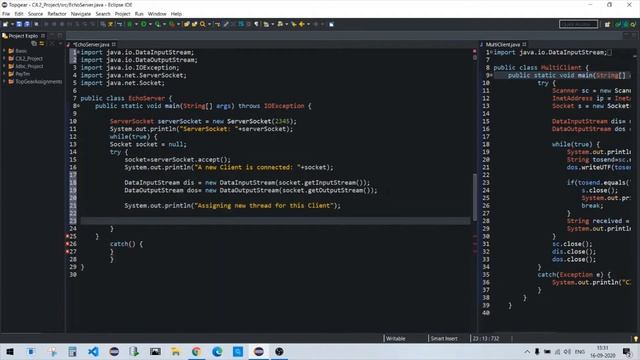Open the Edit menu

(x=19, y=14)
